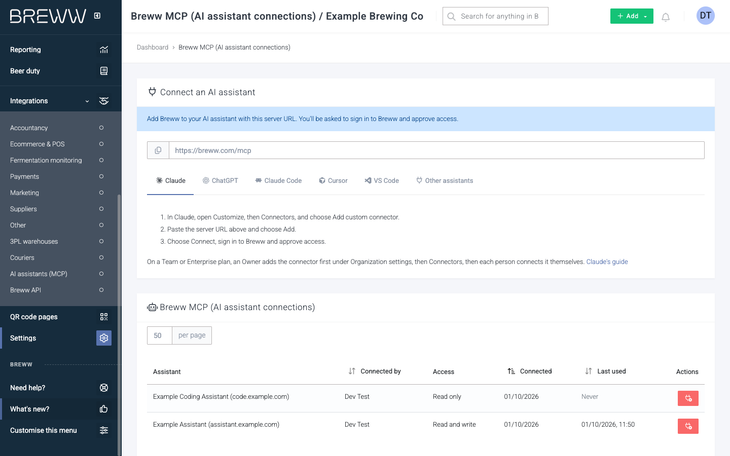Open Customise this menu
This screenshot has height=456, width=730.
pos(43,430)
